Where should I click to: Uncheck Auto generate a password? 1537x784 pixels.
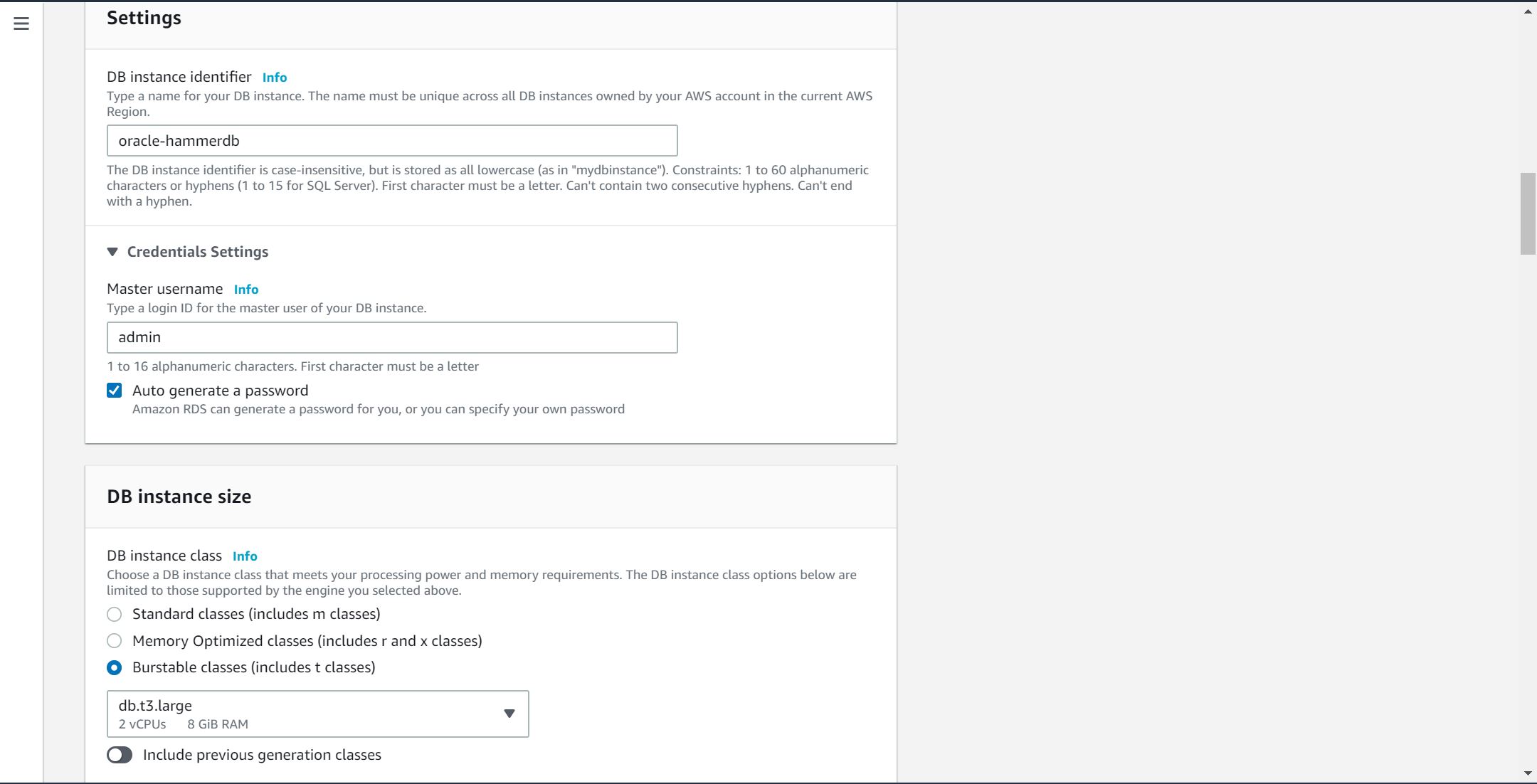click(x=115, y=391)
